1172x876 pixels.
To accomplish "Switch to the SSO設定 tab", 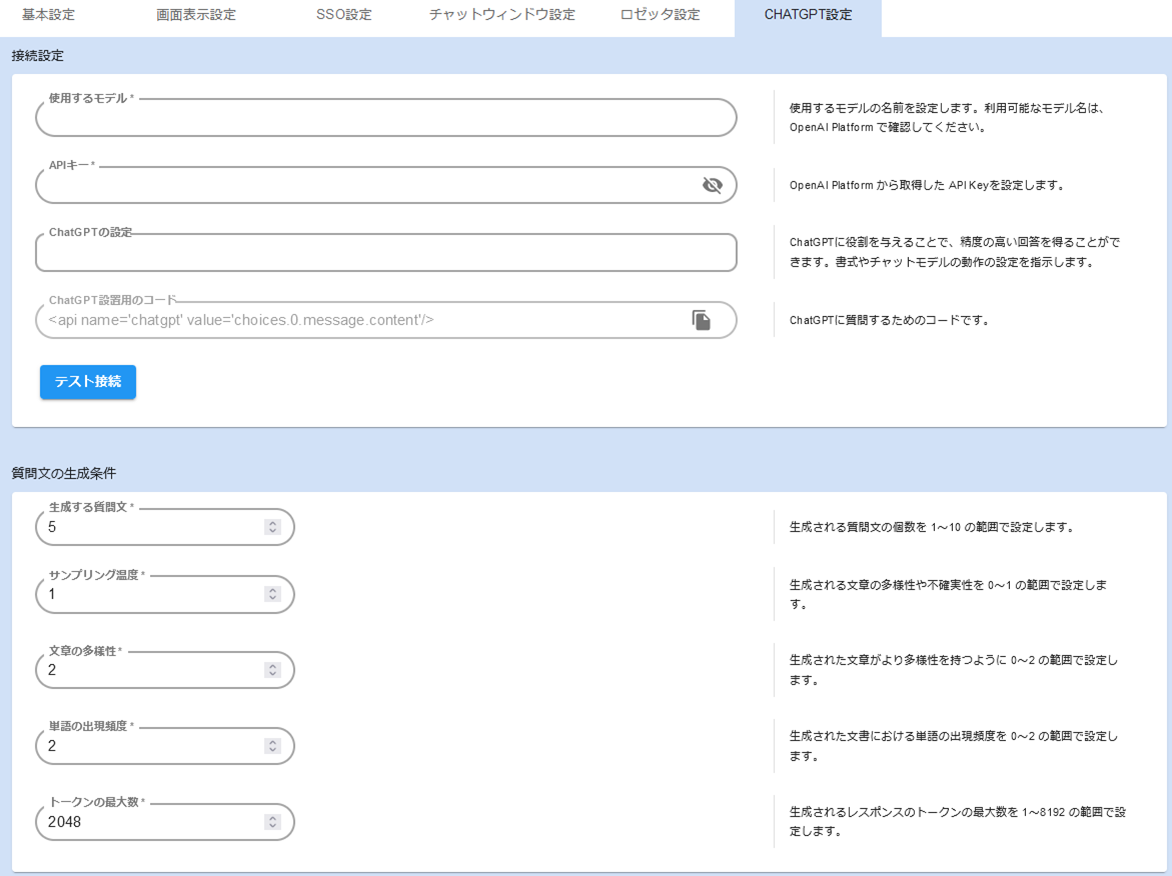I will click(x=343, y=15).
